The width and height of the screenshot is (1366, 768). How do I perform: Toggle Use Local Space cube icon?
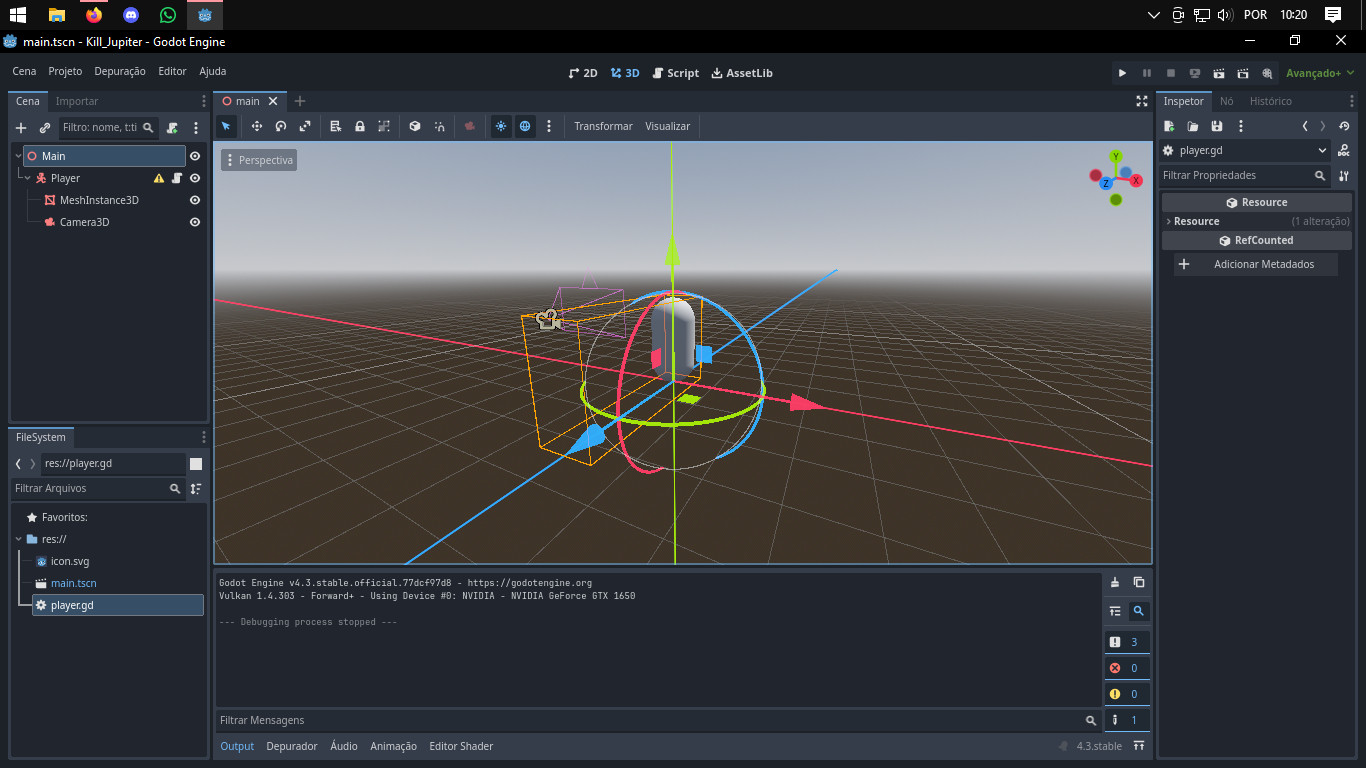click(x=415, y=126)
